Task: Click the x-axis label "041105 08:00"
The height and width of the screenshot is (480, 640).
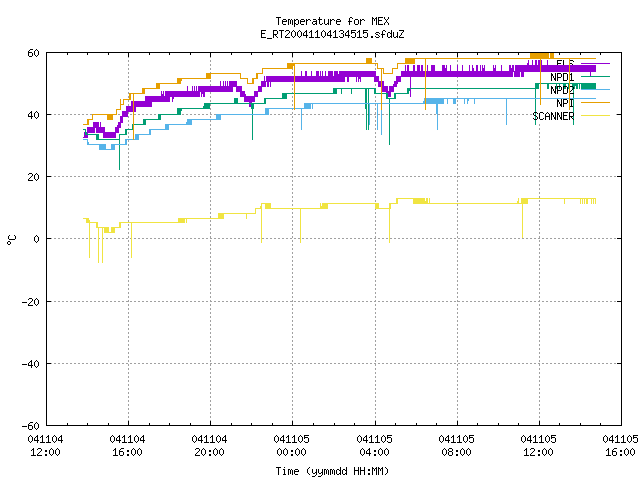Action: 456,446
